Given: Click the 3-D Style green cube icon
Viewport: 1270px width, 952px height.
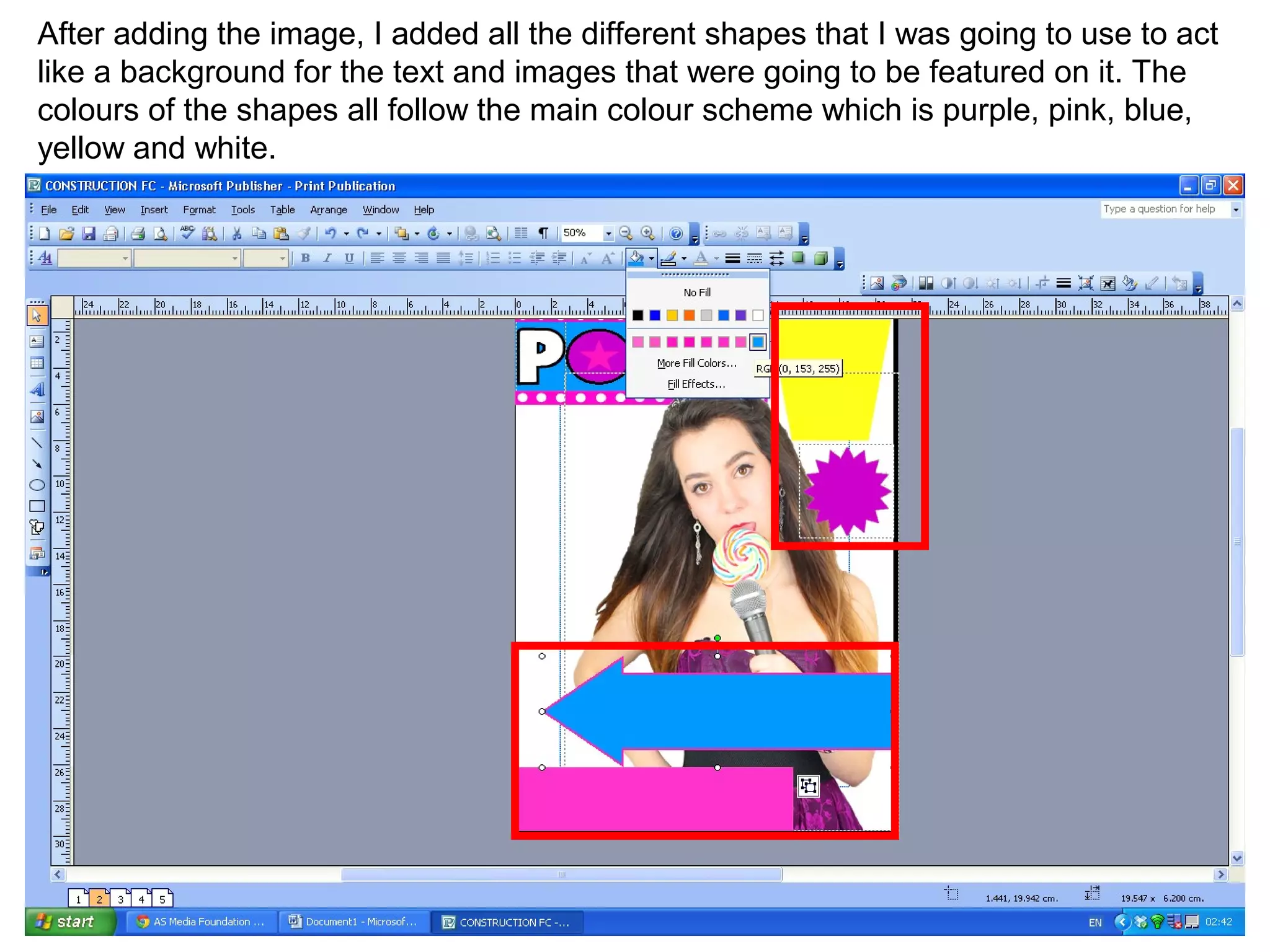Looking at the screenshot, I should tap(821, 258).
